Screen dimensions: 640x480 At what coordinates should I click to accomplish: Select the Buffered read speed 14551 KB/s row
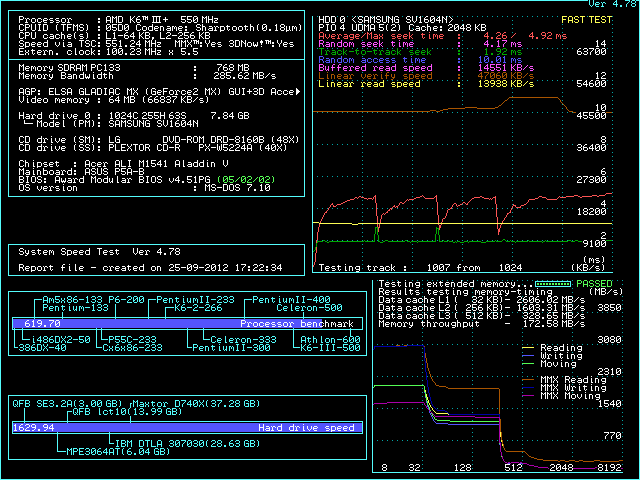pos(426,68)
